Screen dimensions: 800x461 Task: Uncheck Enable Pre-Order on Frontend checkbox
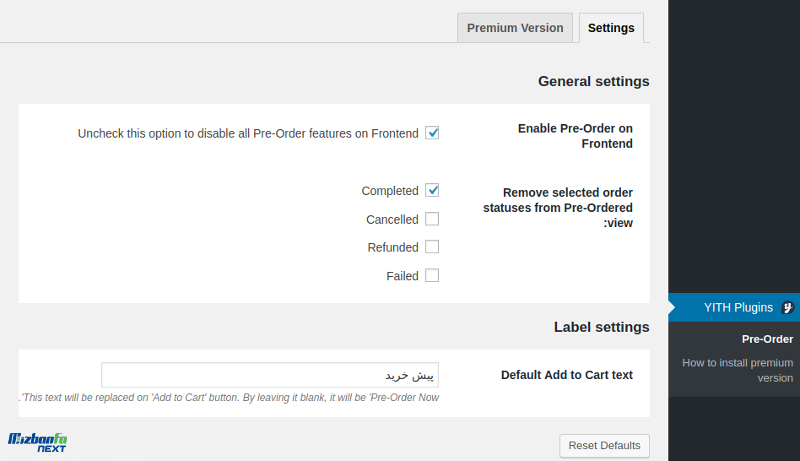(432, 133)
